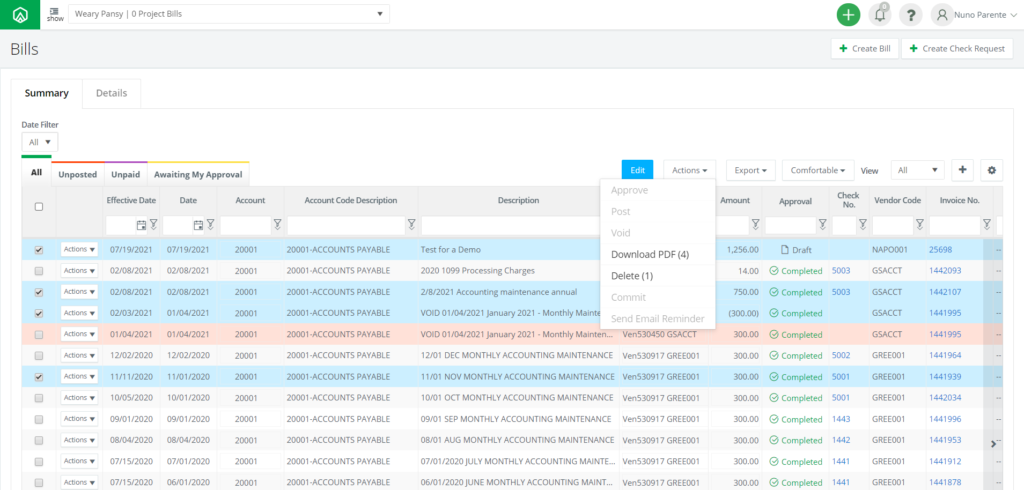Click the Invoice No. filter funnel icon

986,225
